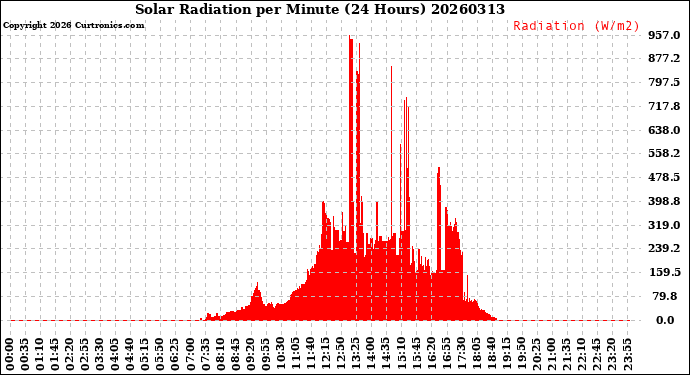Click the 00:35 time label on x-axis
The image size is (690, 375).
click(x=25, y=355)
